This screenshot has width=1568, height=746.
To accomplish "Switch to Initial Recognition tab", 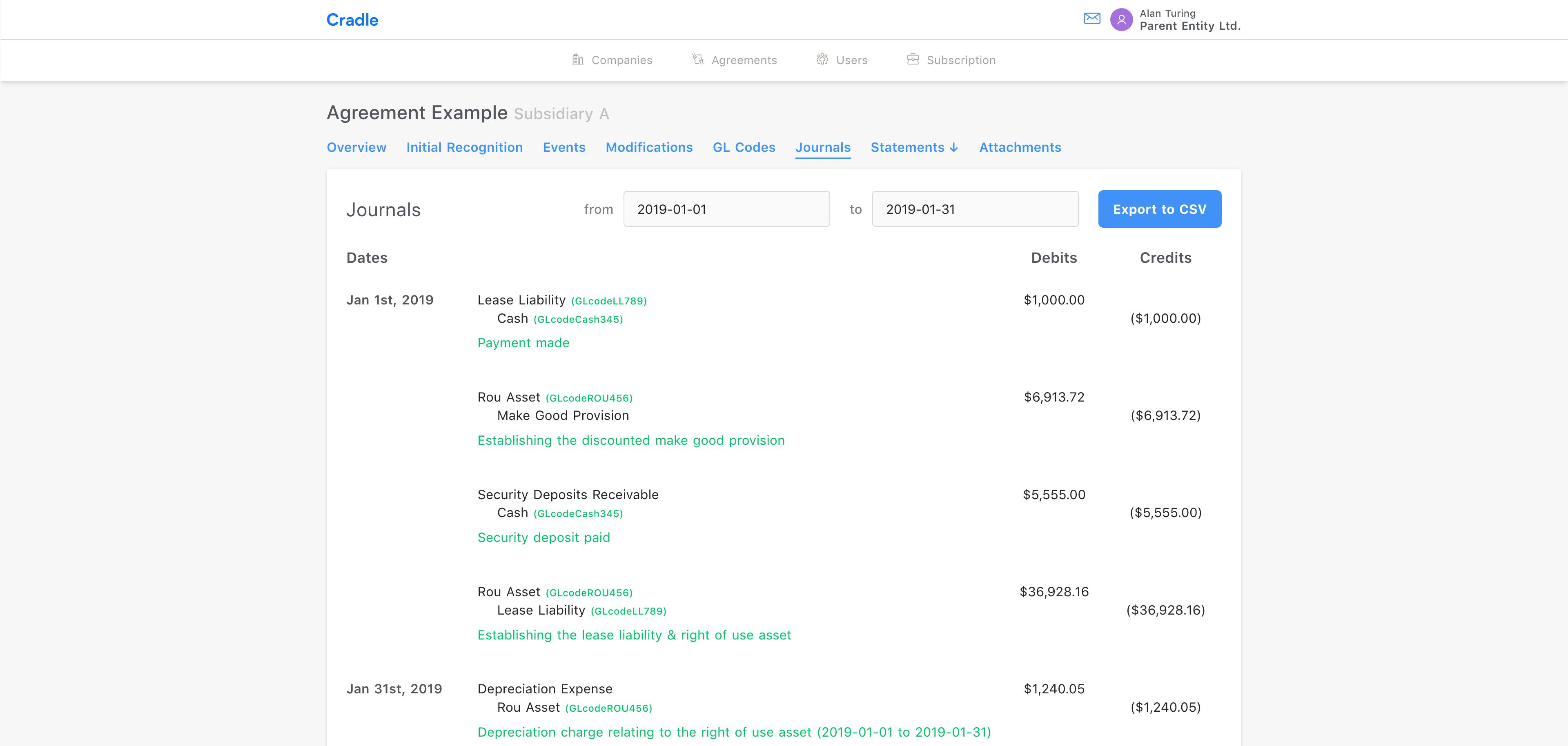I will (x=464, y=147).
